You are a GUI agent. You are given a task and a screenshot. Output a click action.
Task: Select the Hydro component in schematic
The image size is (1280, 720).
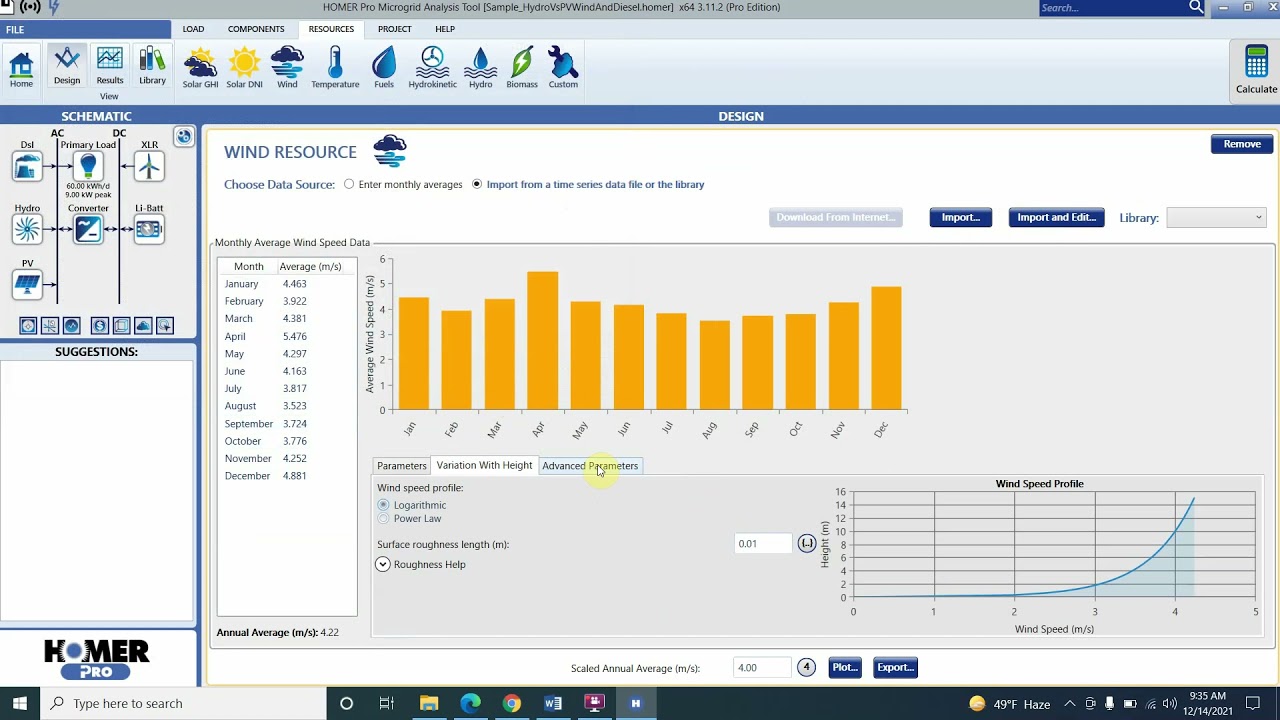pos(27,229)
